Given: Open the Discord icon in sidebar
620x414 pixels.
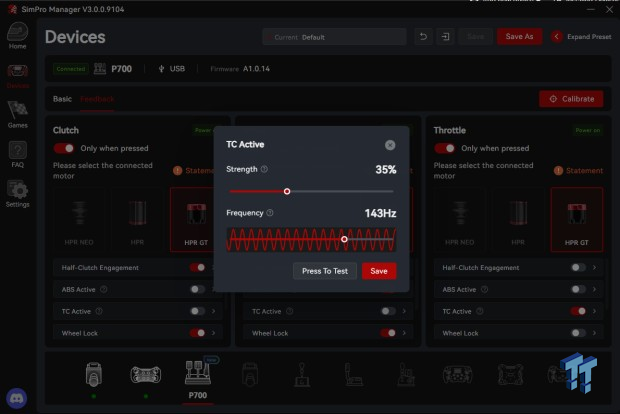Looking at the screenshot, I should pyautogui.click(x=17, y=398).
